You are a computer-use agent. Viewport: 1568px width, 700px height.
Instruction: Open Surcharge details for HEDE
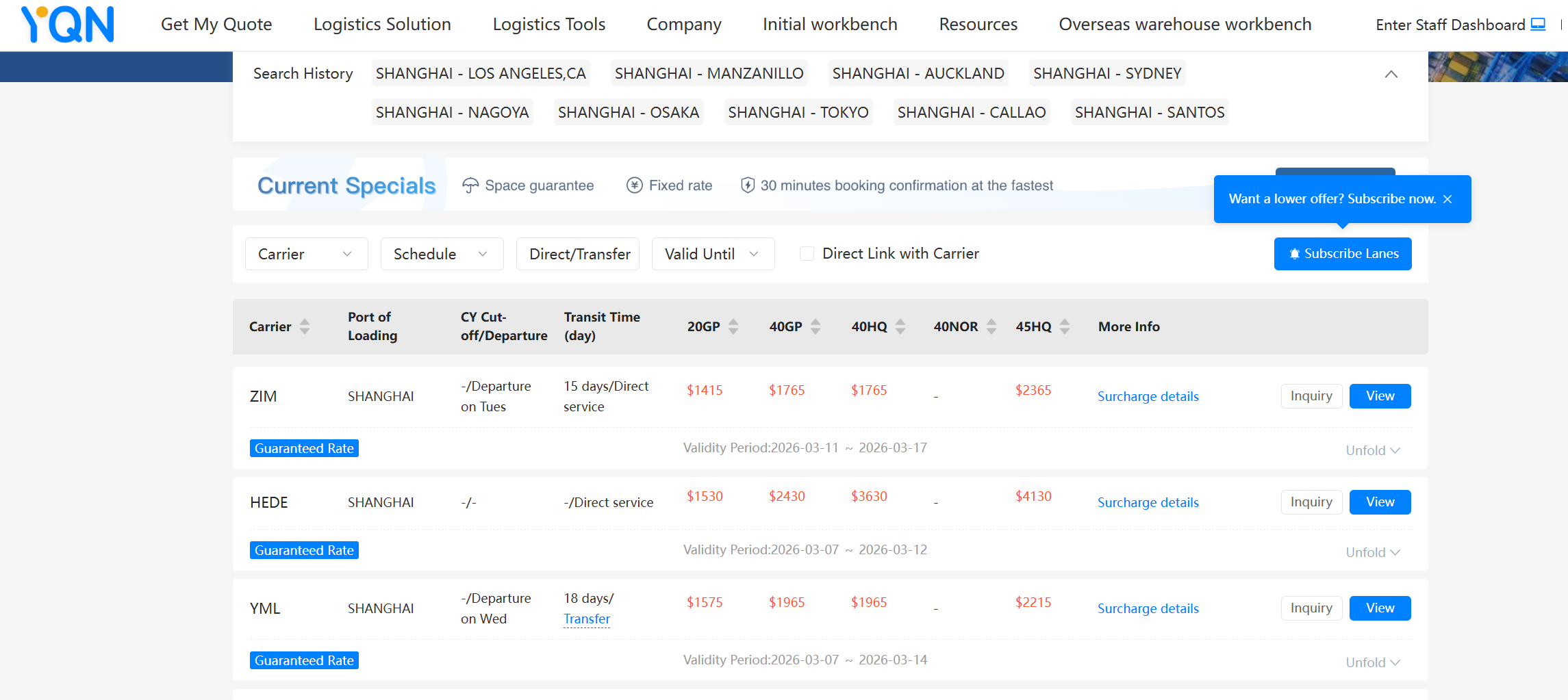tap(1148, 502)
